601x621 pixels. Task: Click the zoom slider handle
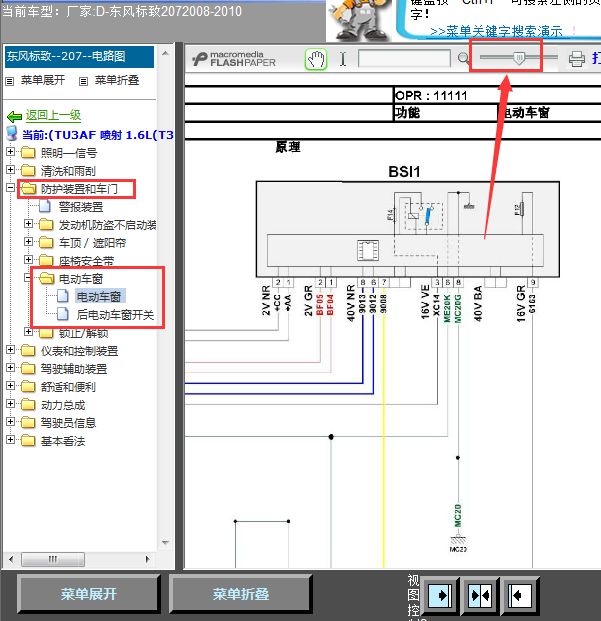(519, 58)
